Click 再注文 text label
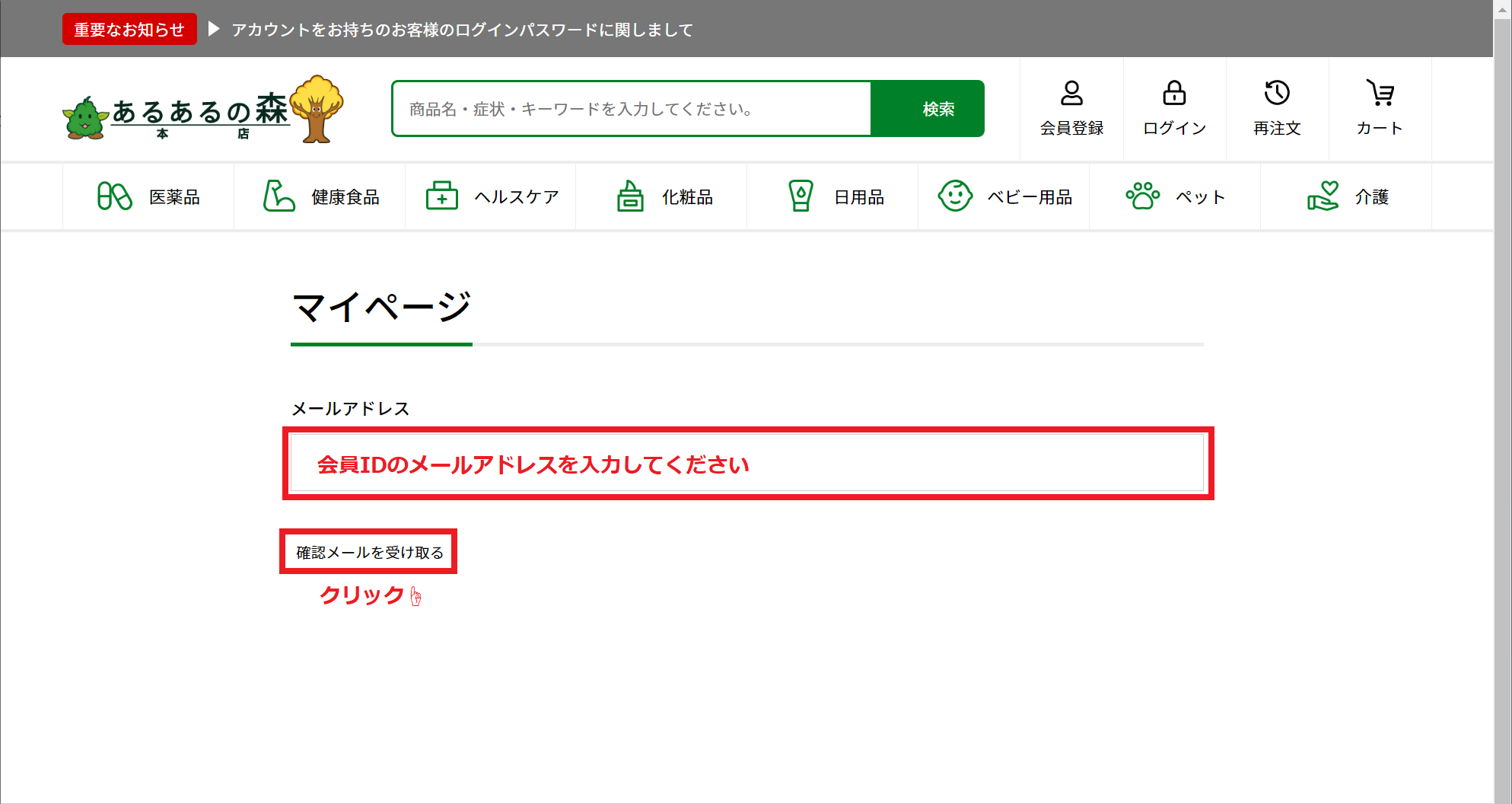This screenshot has height=804, width=1512. click(1277, 128)
